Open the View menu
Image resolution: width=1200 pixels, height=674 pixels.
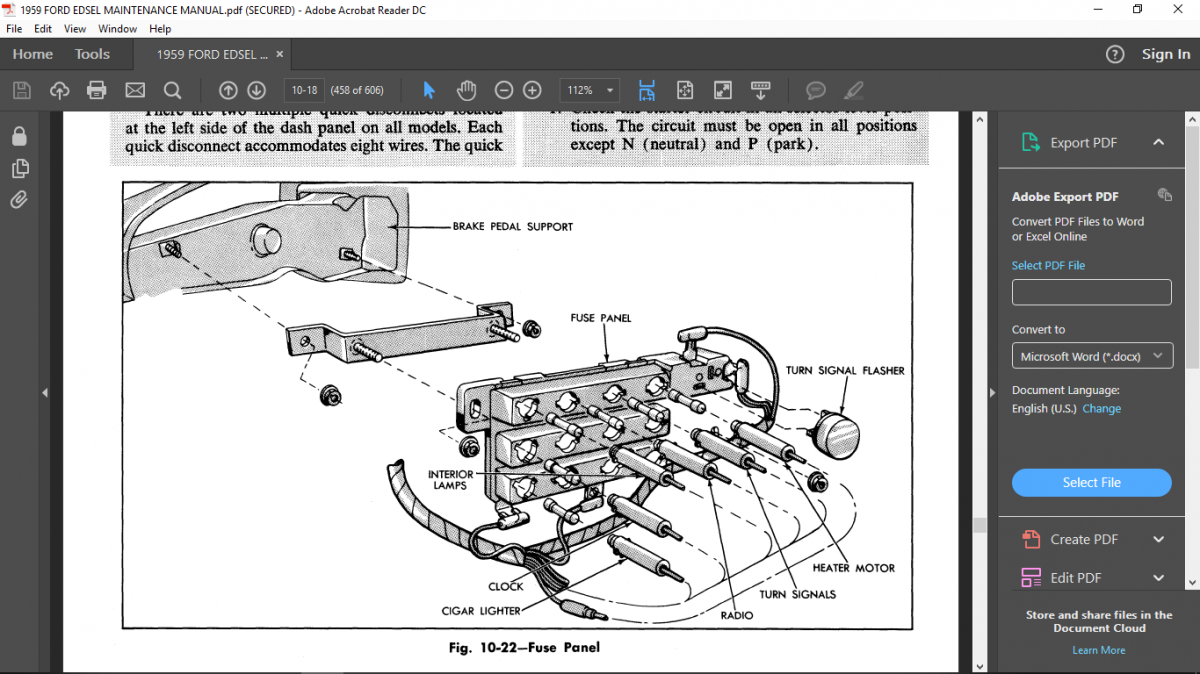point(75,29)
